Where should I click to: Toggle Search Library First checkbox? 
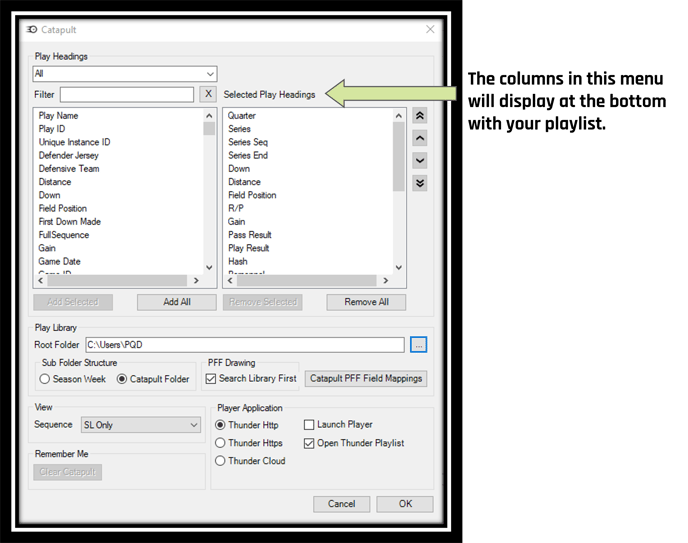coord(251,378)
